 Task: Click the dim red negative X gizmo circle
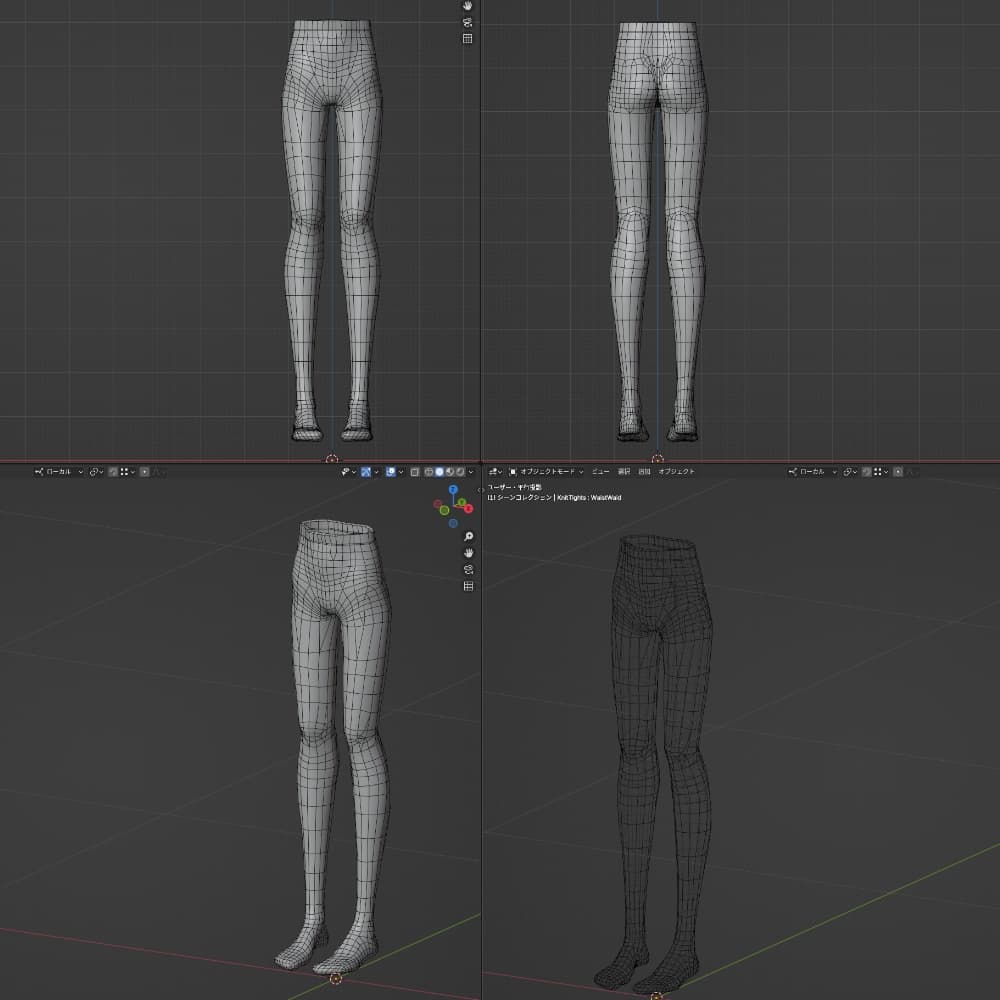click(x=438, y=504)
